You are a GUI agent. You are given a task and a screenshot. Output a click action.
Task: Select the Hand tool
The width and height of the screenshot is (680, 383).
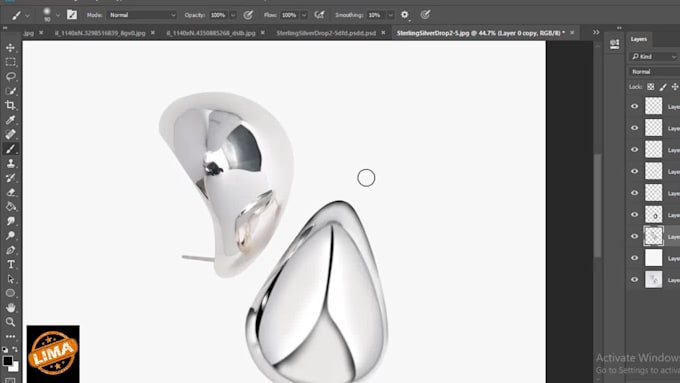10,308
